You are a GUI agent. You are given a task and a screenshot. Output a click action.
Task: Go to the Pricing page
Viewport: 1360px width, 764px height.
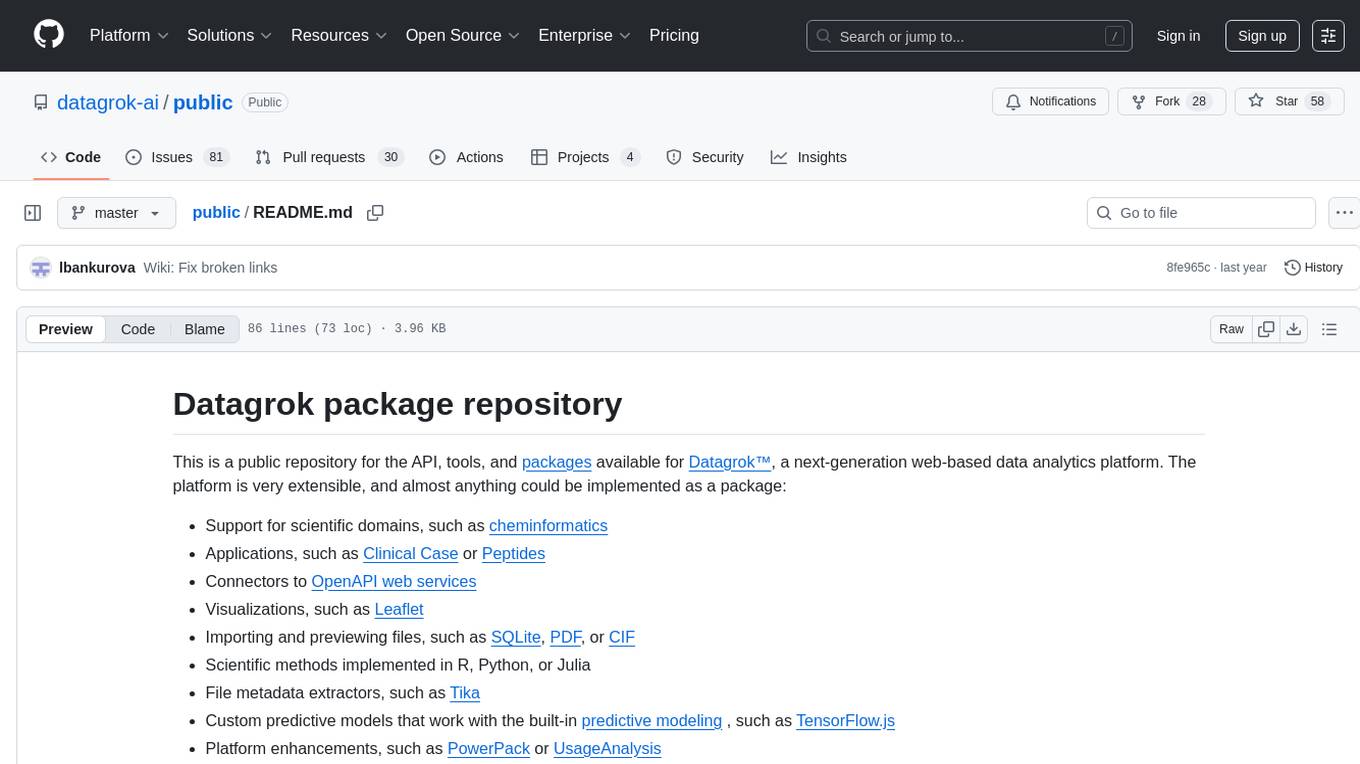674,36
